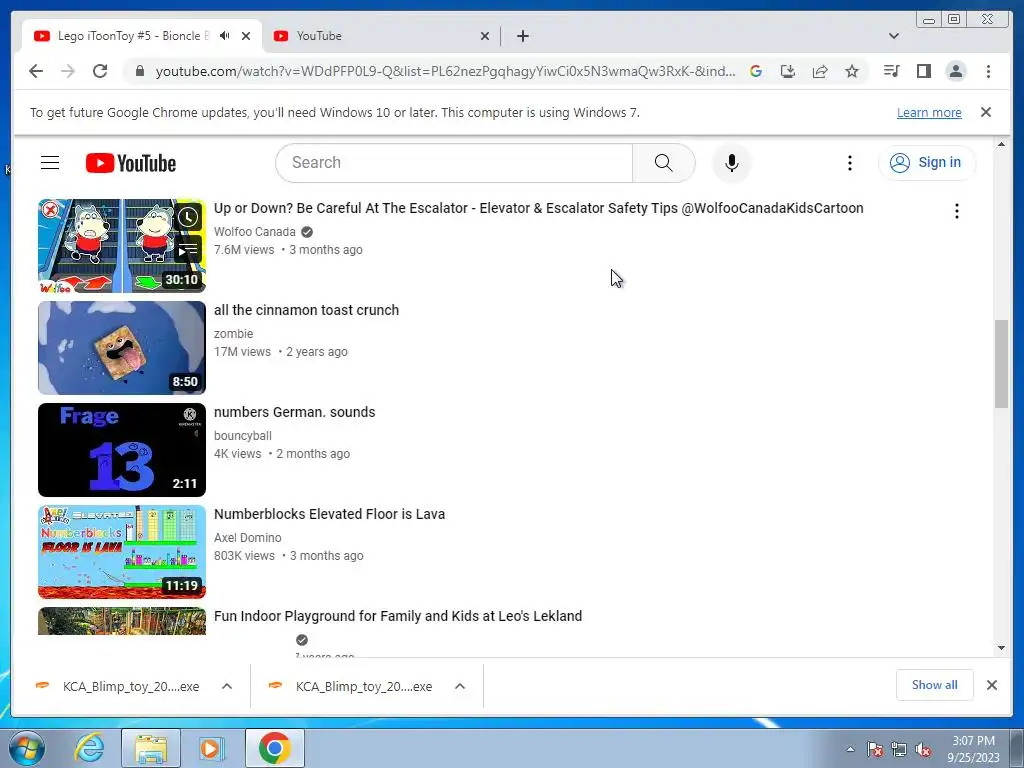Open the YouTube hamburger guide menu
This screenshot has width=1024, height=768.
[50, 163]
